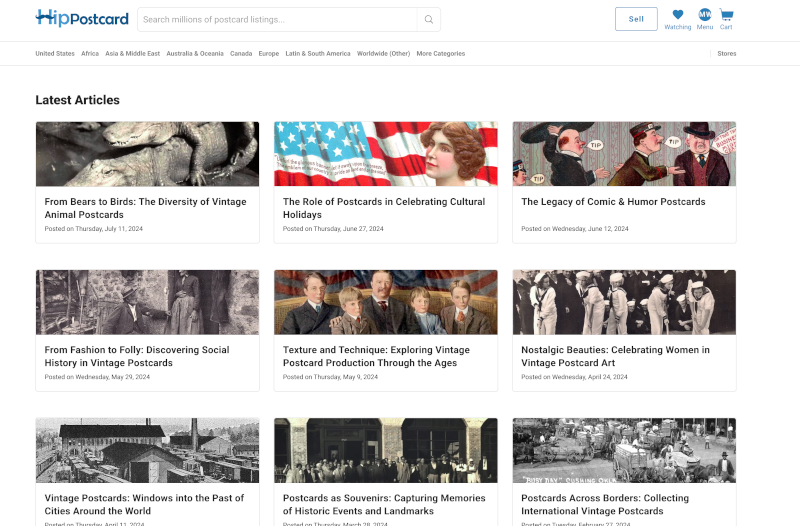Click 'Posted on Wednesday, April 24, 2024'
Viewport: 800px width, 526px height.
tap(574, 377)
